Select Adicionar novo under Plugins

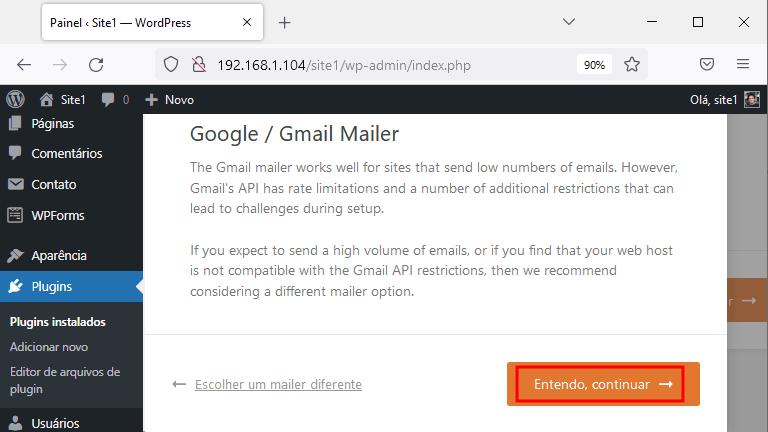click(49, 347)
